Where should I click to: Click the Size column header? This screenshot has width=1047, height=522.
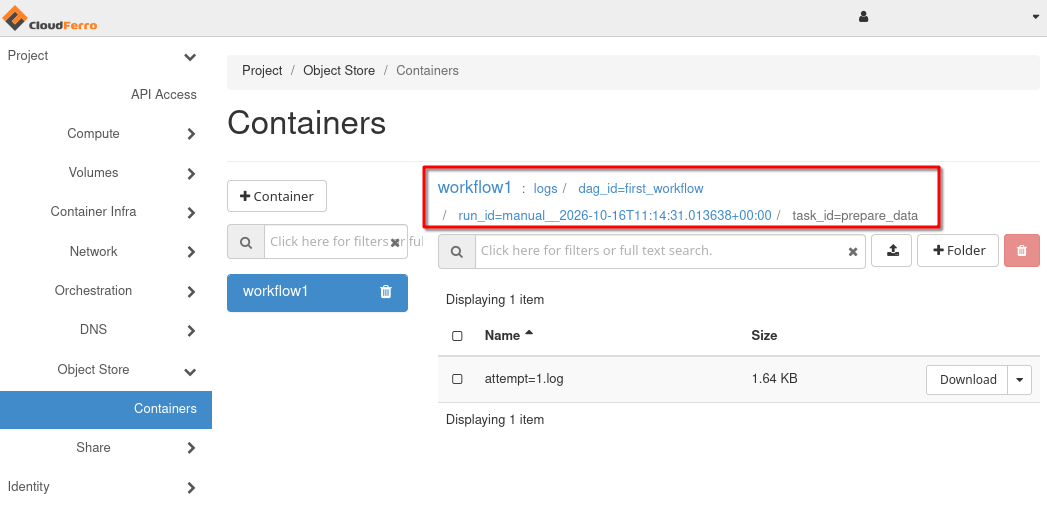point(764,335)
